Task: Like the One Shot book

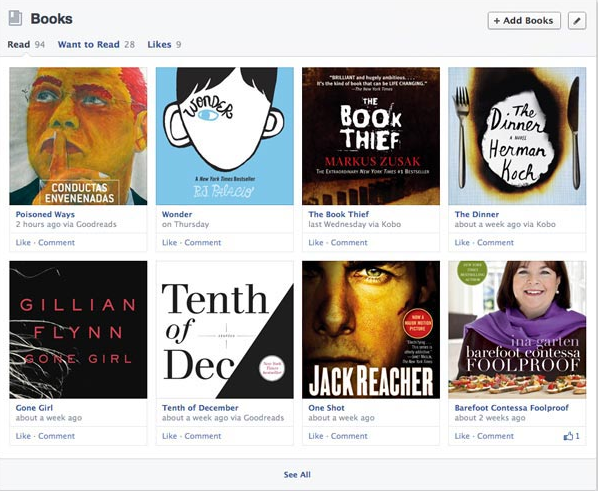Action: tap(316, 436)
